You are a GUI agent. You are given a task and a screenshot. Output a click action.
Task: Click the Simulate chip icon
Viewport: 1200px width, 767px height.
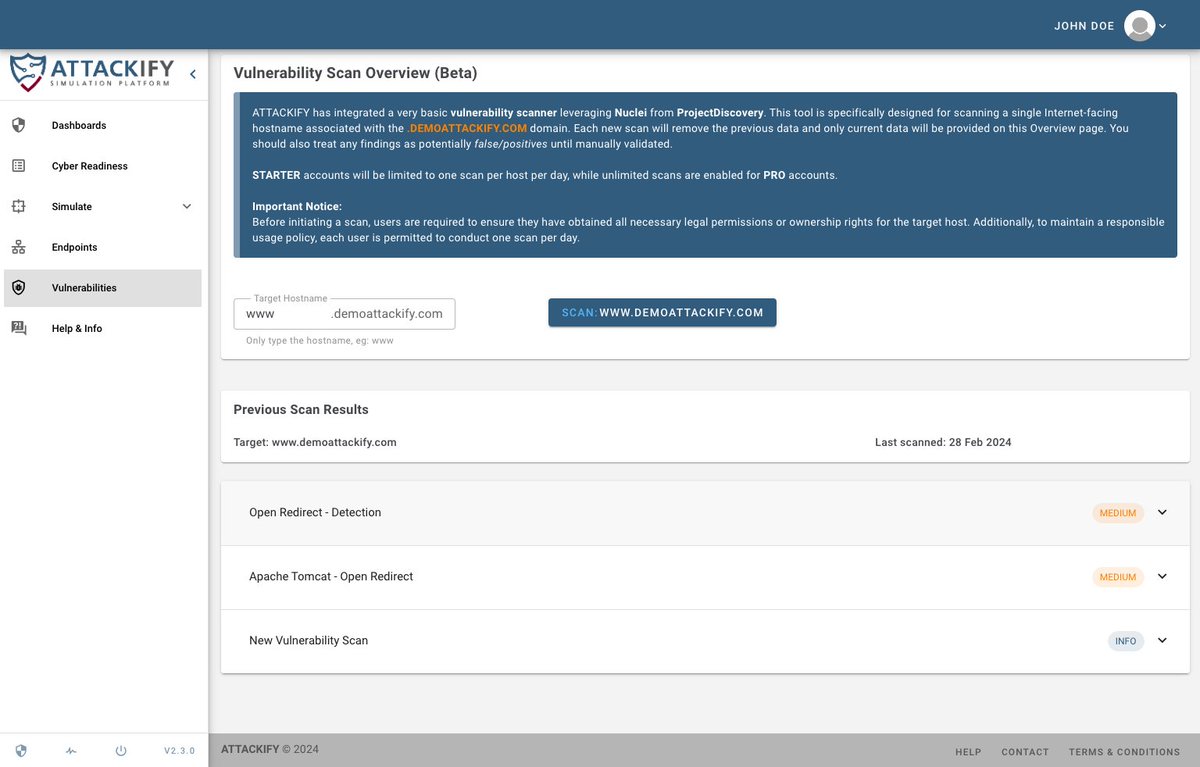(x=18, y=206)
